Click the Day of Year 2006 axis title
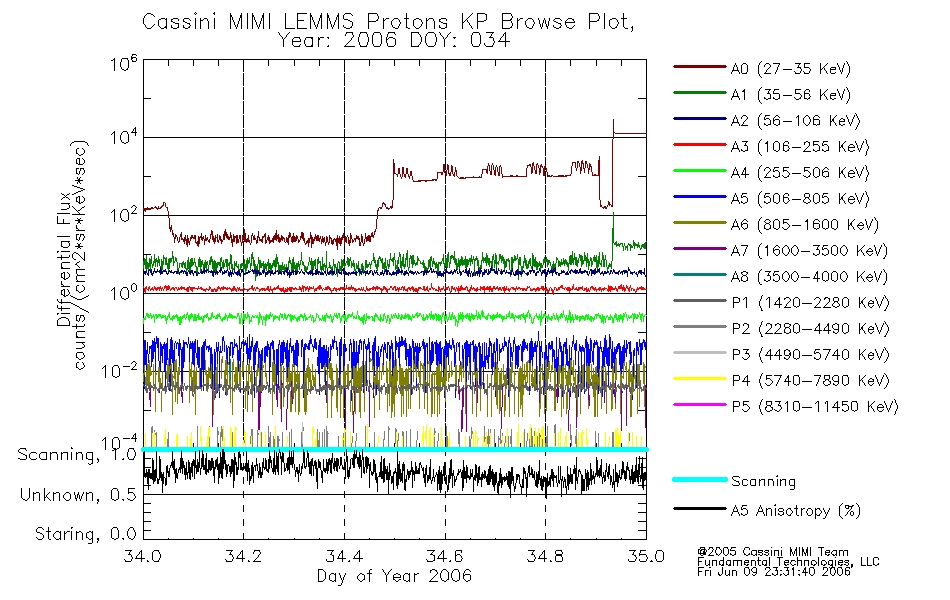Viewport: 950px width, 600px height. pyautogui.click(x=394, y=576)
